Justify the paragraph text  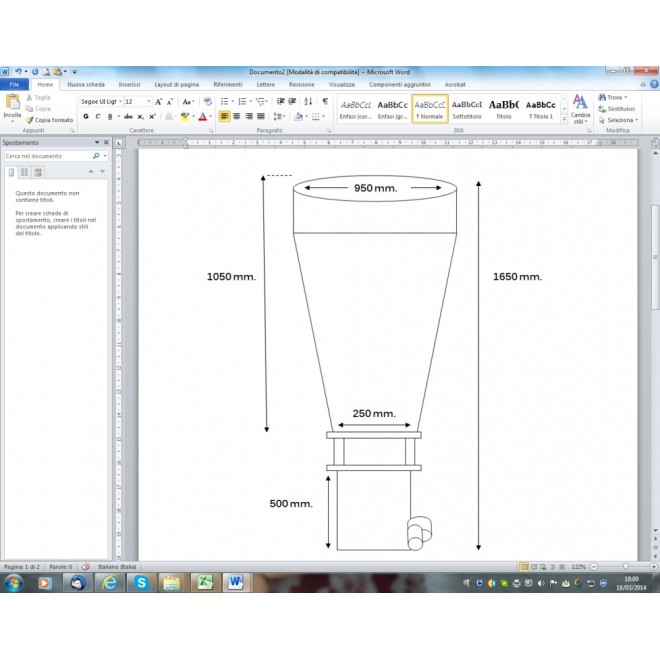point(261,116)
